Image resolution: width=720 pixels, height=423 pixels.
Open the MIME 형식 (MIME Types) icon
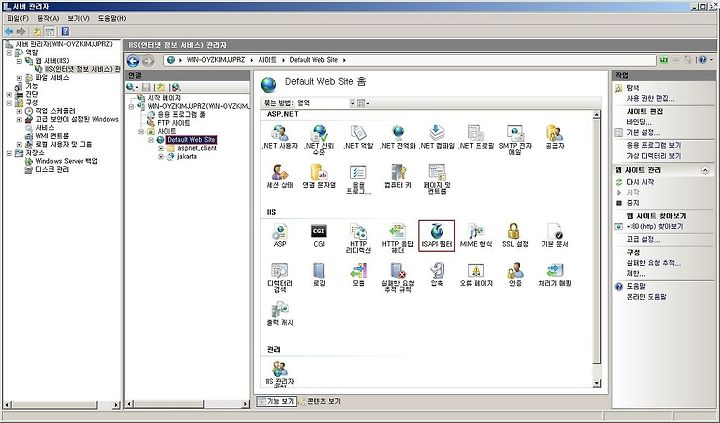click(476, 235)
